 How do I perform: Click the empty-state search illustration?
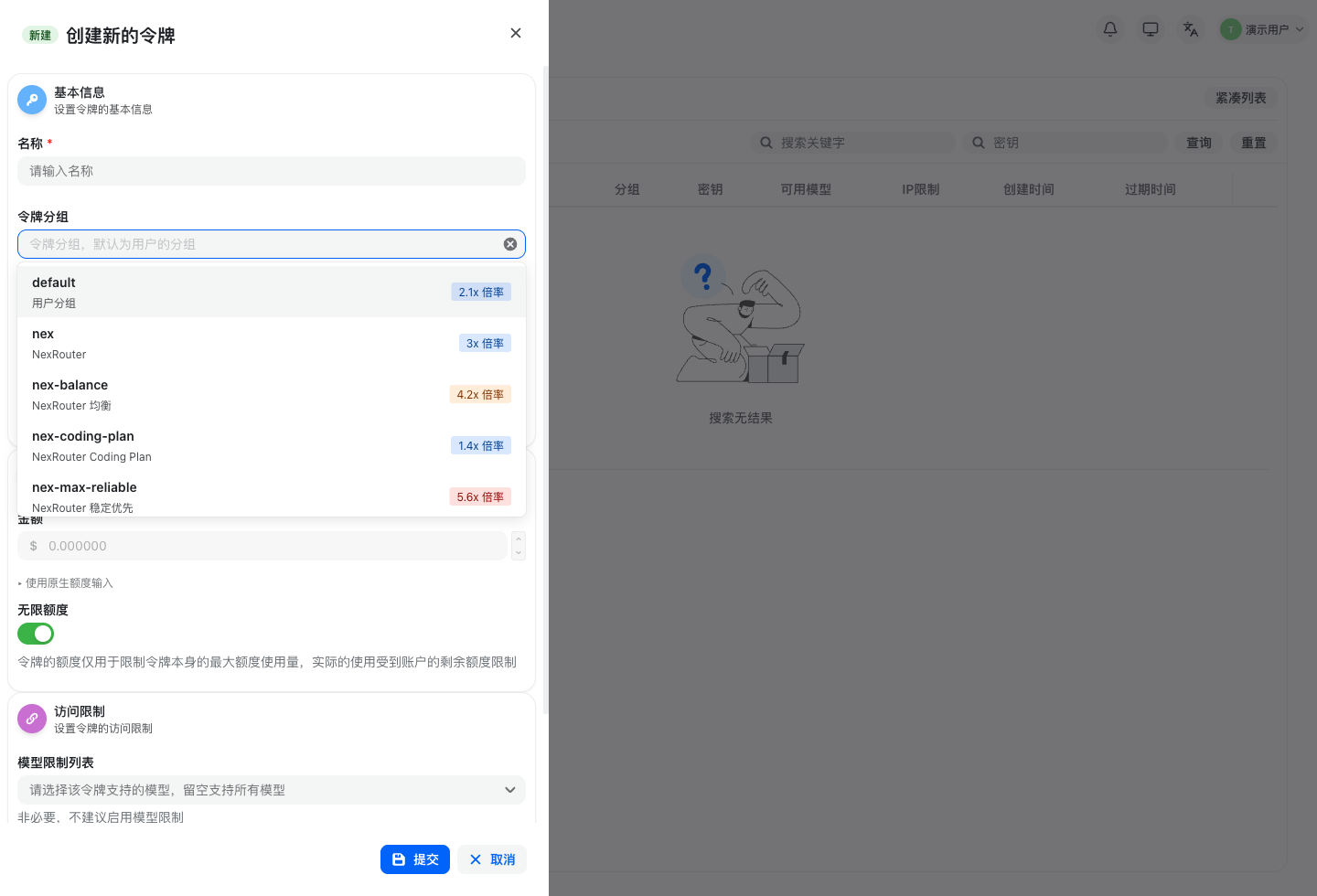[x=741, y=318]
